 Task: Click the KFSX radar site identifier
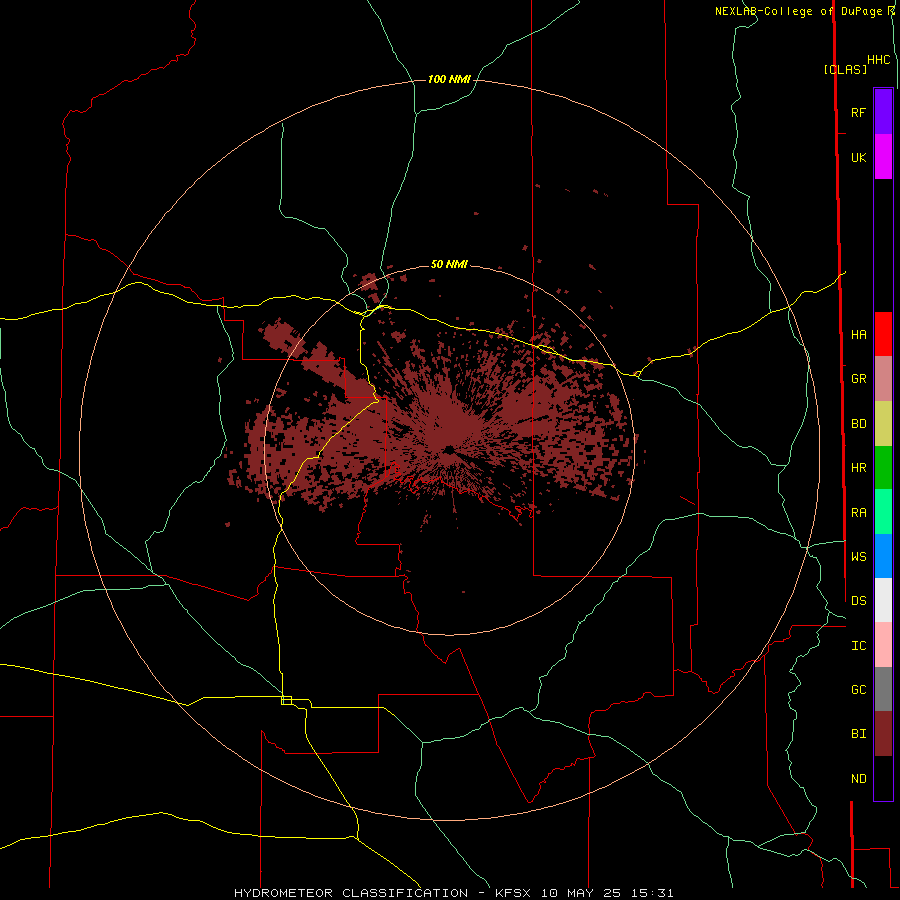[x=514, y=893]
